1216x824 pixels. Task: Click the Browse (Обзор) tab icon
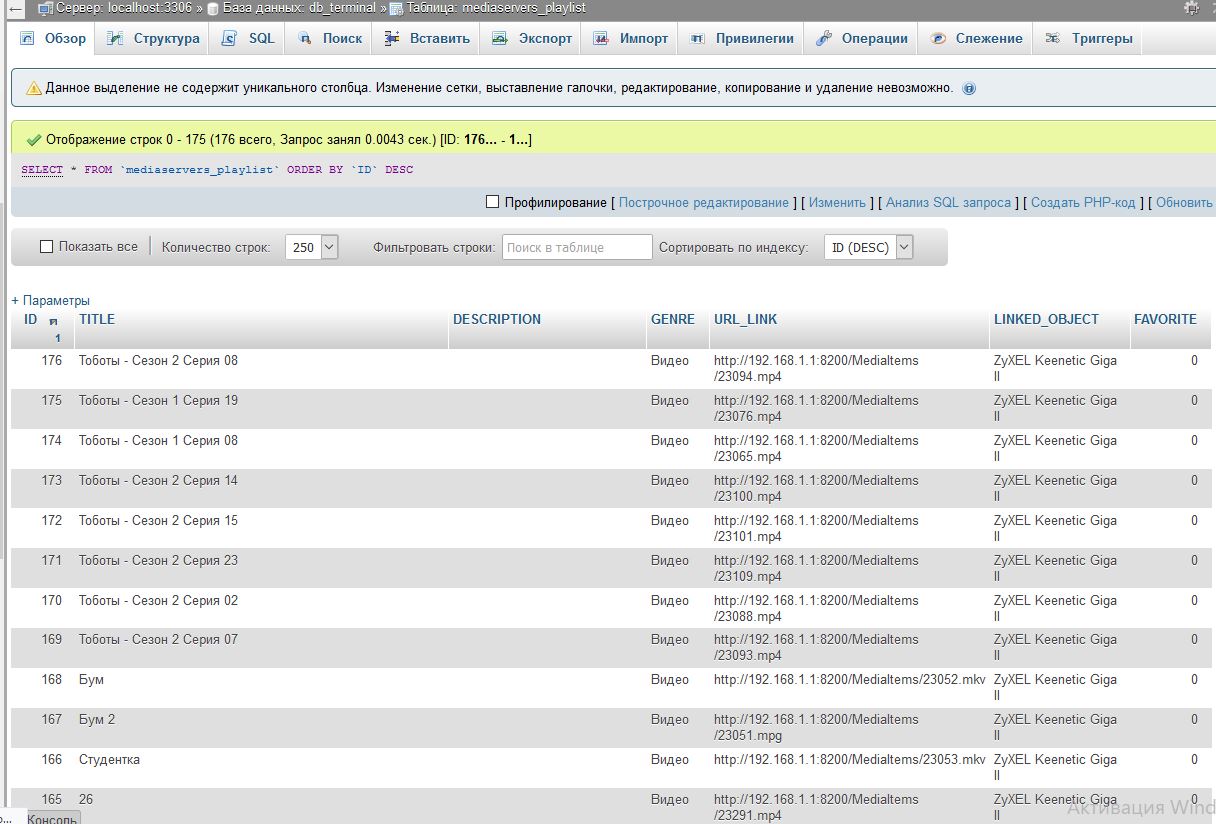tap(28, 39)
